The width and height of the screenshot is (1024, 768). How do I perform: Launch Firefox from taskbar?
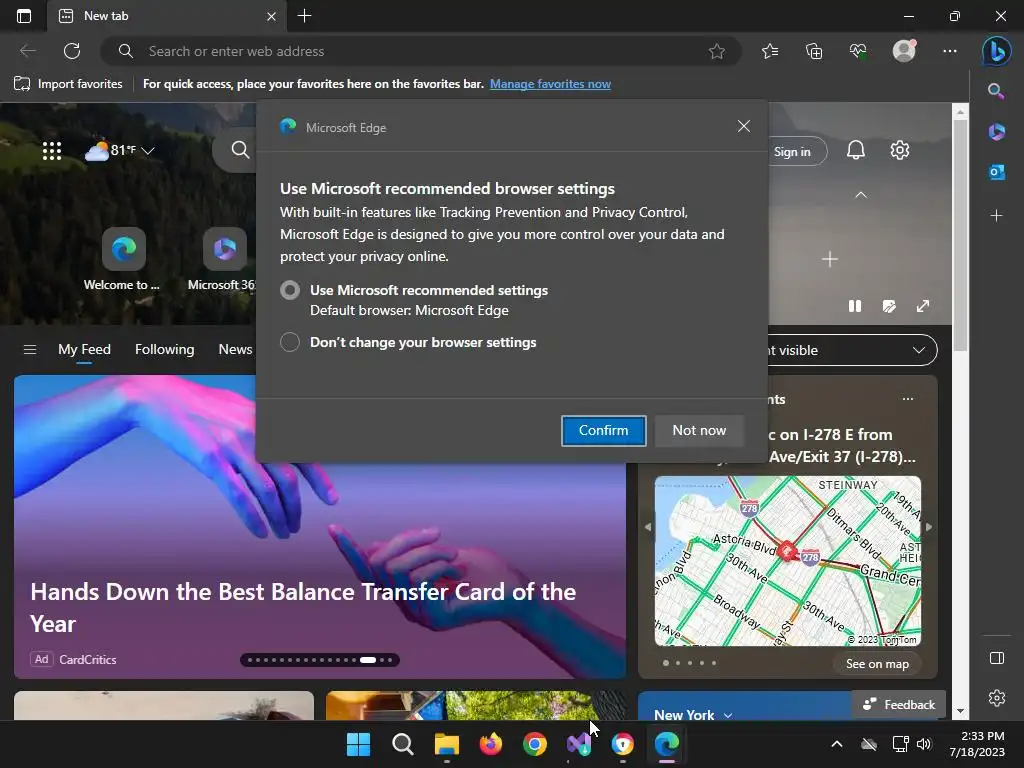(490, 744)
